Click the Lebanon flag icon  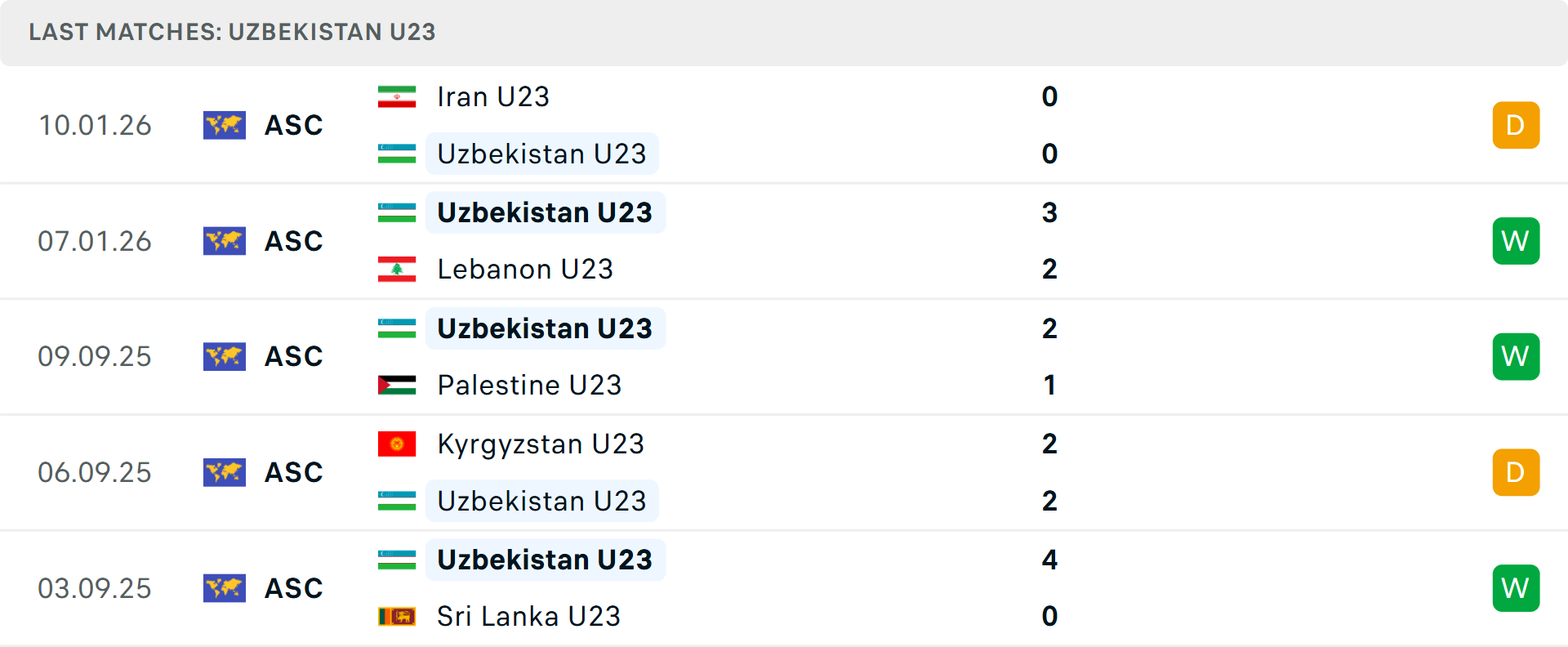point(397,270)
